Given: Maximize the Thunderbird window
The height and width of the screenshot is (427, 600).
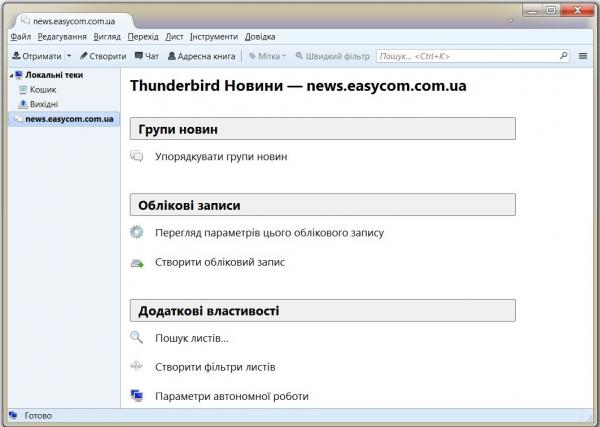Looking at the screenshot, I should coord(551,10).
